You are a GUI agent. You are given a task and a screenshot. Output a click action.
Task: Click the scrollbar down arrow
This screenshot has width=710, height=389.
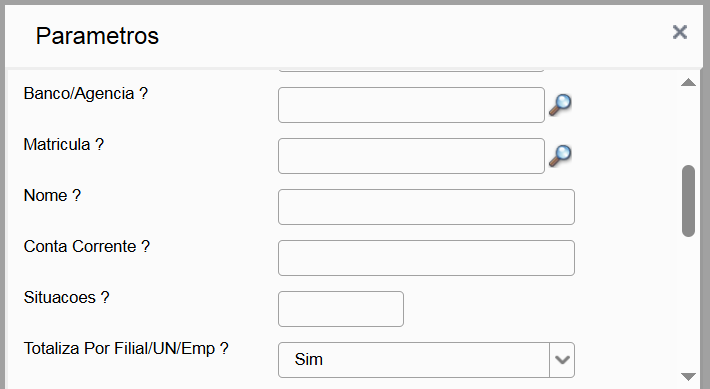point(688,377)
